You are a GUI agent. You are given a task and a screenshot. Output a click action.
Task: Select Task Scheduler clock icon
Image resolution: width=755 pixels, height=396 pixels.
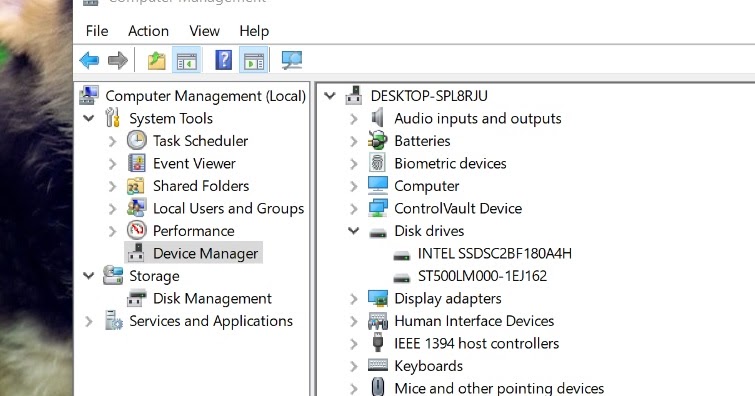pos(137,141)
